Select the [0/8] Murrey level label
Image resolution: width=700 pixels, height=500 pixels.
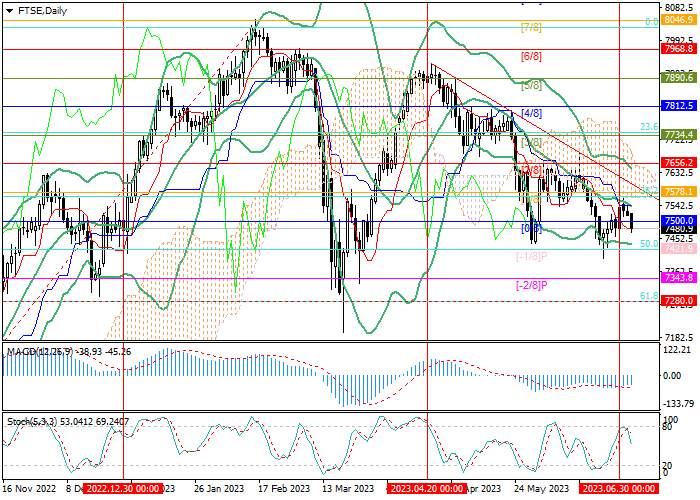tap(531, 229)
